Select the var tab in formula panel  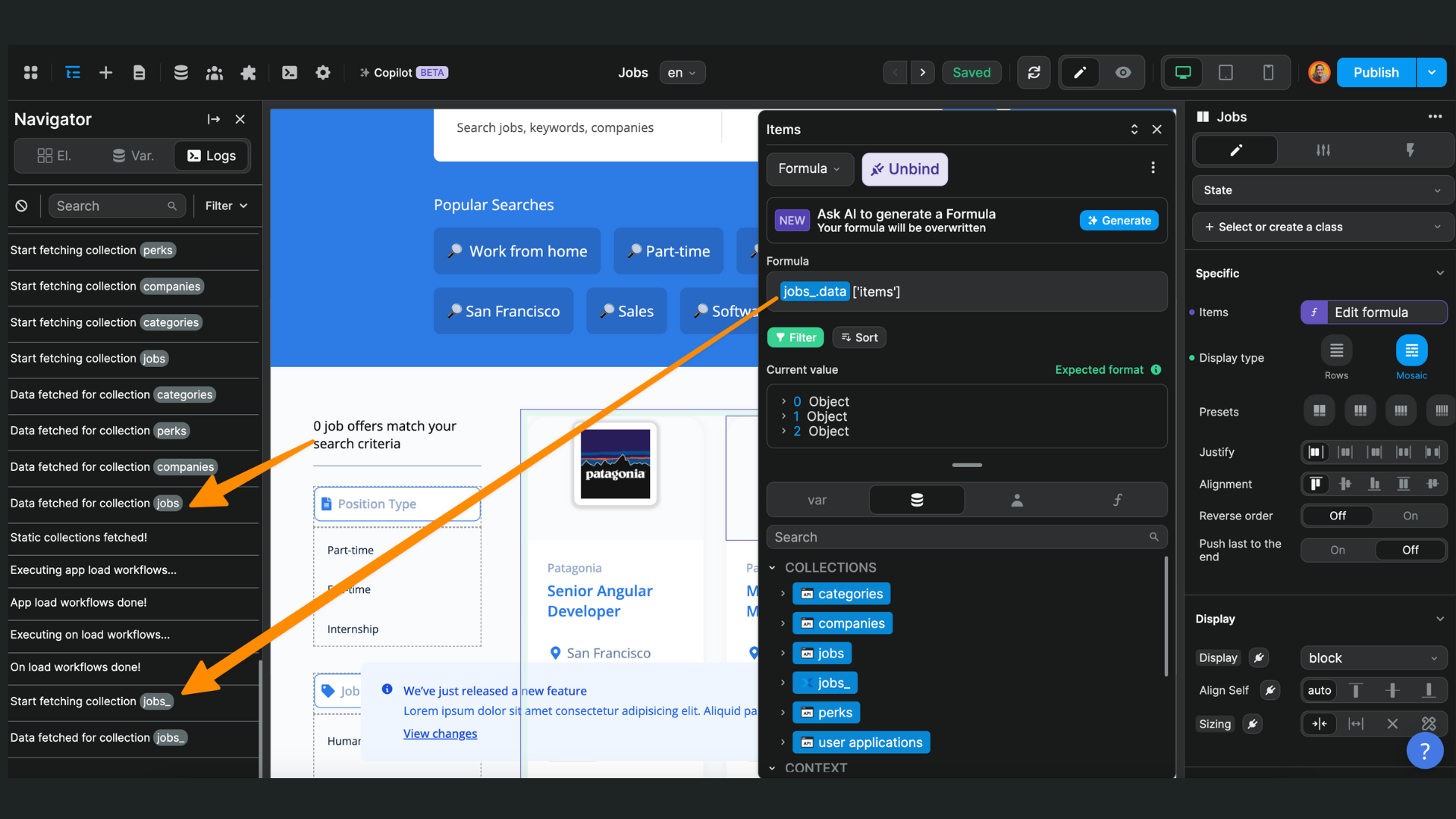point(817,500)
